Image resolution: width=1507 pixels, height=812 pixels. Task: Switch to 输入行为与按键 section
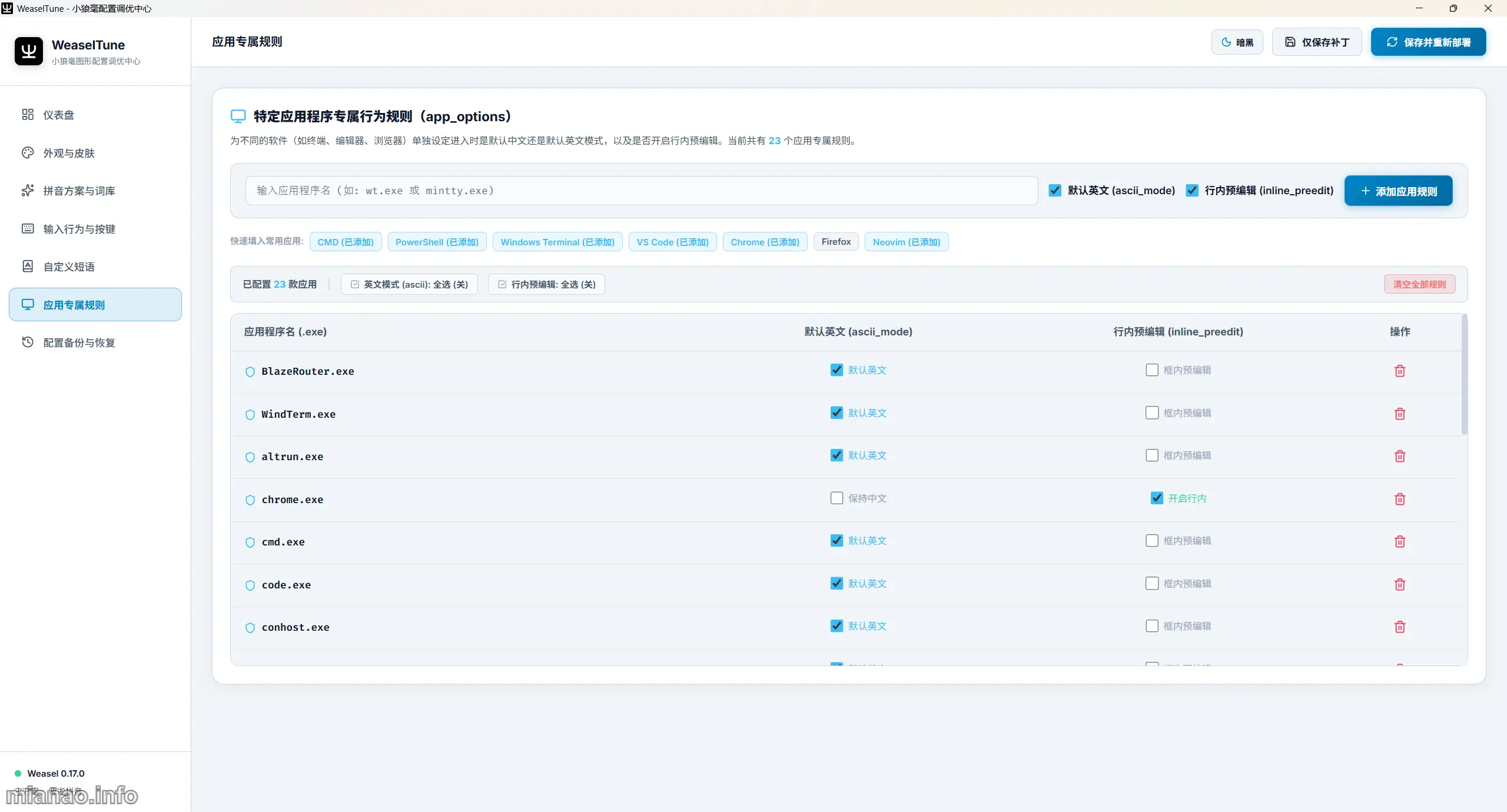click(95, 229)
